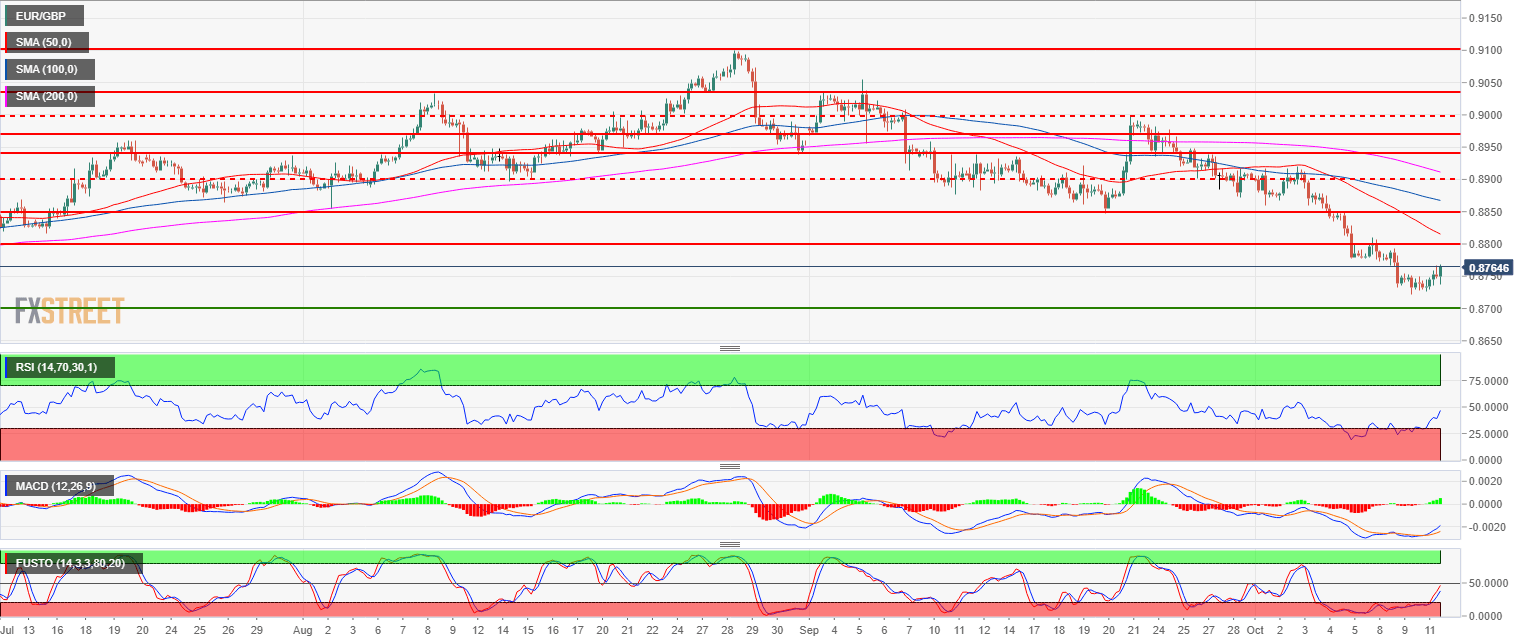Click the current price tag 0.87646
Image resolution: width=1531 pixels, height=643 pixels.
tap(1489, 267)
